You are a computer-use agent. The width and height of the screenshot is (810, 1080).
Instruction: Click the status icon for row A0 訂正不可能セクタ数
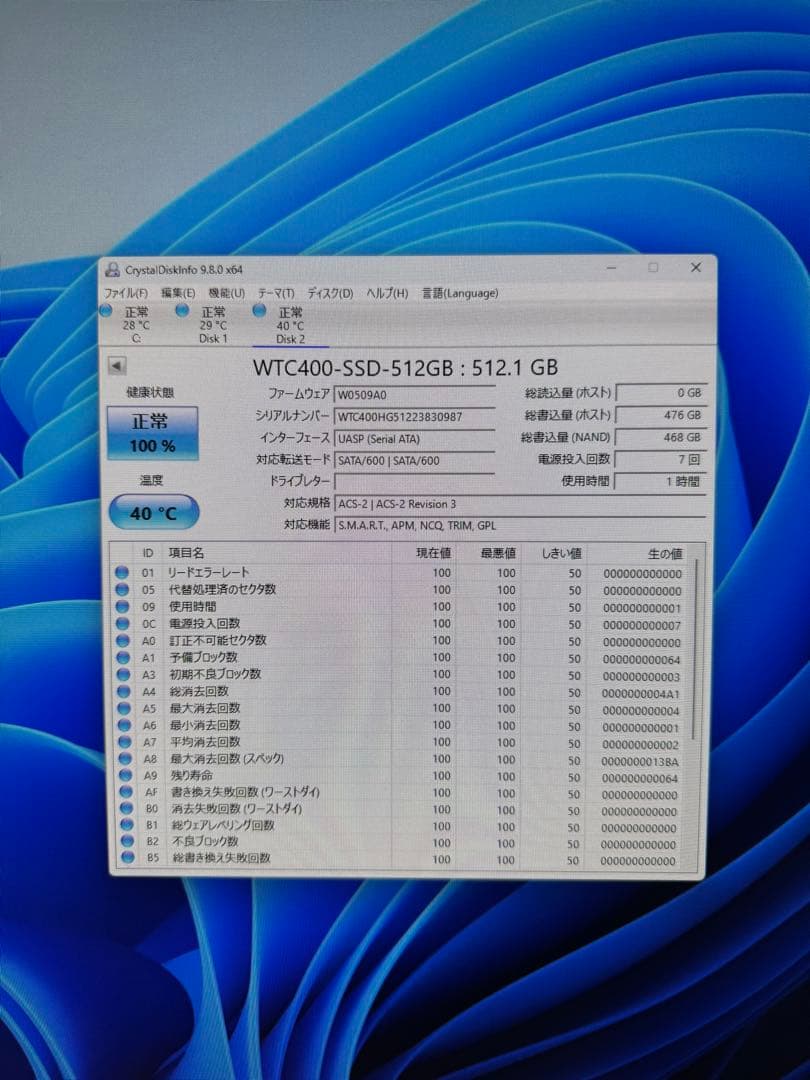point(123,641)
